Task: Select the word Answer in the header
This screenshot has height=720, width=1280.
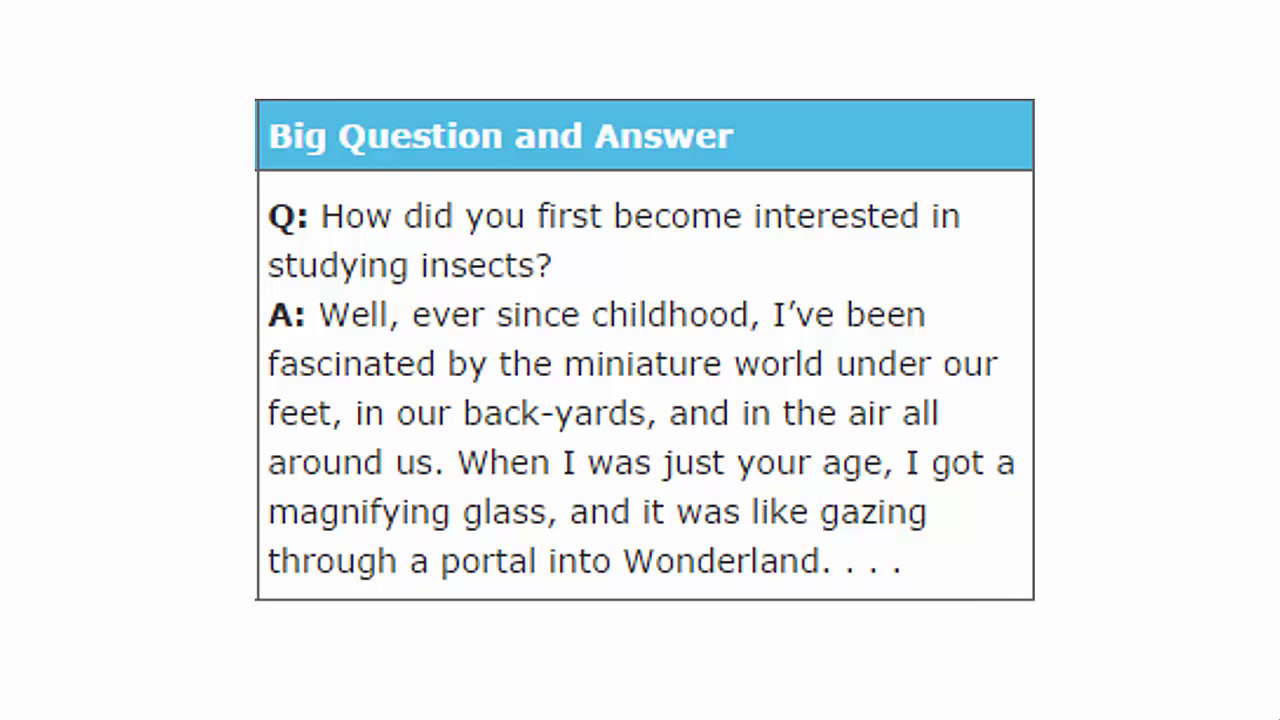Action: pyautogui.click(x=664, y=136)
